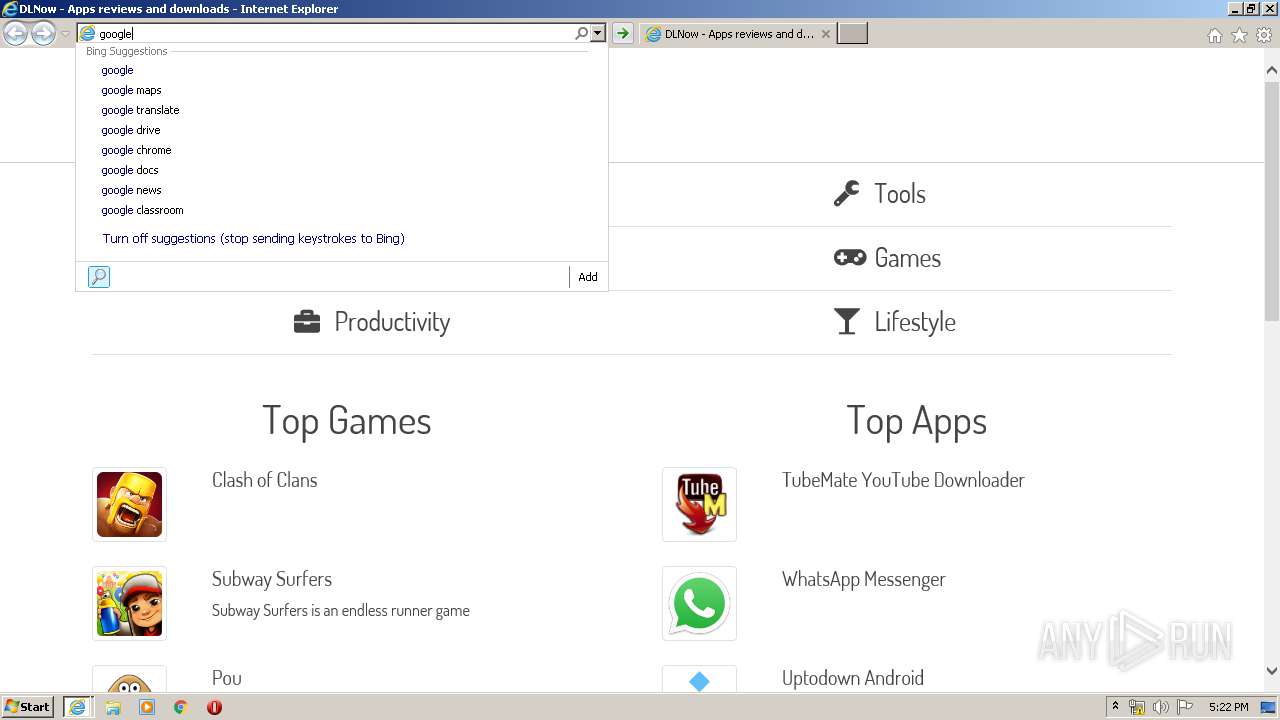Open the WhatsApp Messenger title link

864,579
